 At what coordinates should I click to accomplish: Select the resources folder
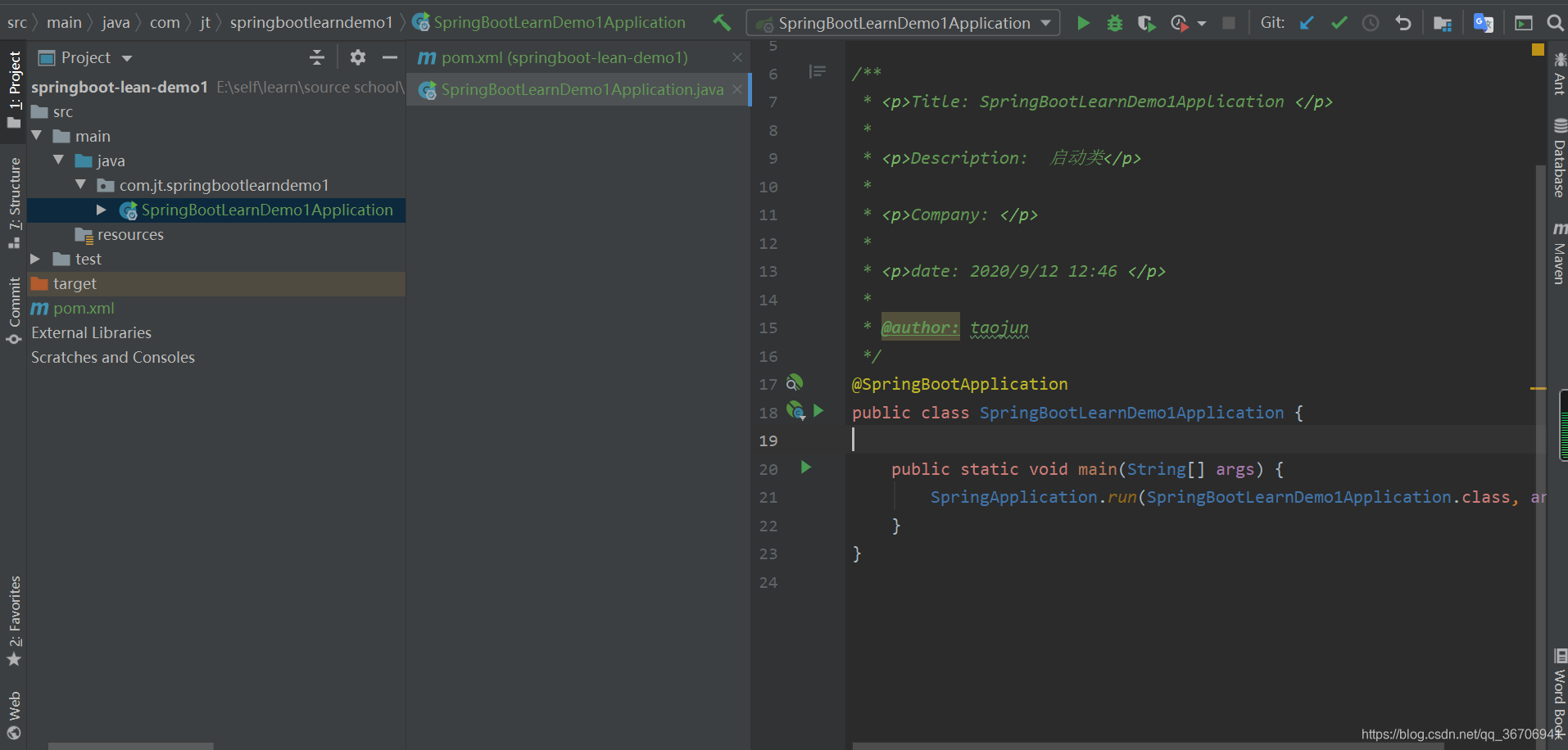pyautogui.click(x=130, y=235)
